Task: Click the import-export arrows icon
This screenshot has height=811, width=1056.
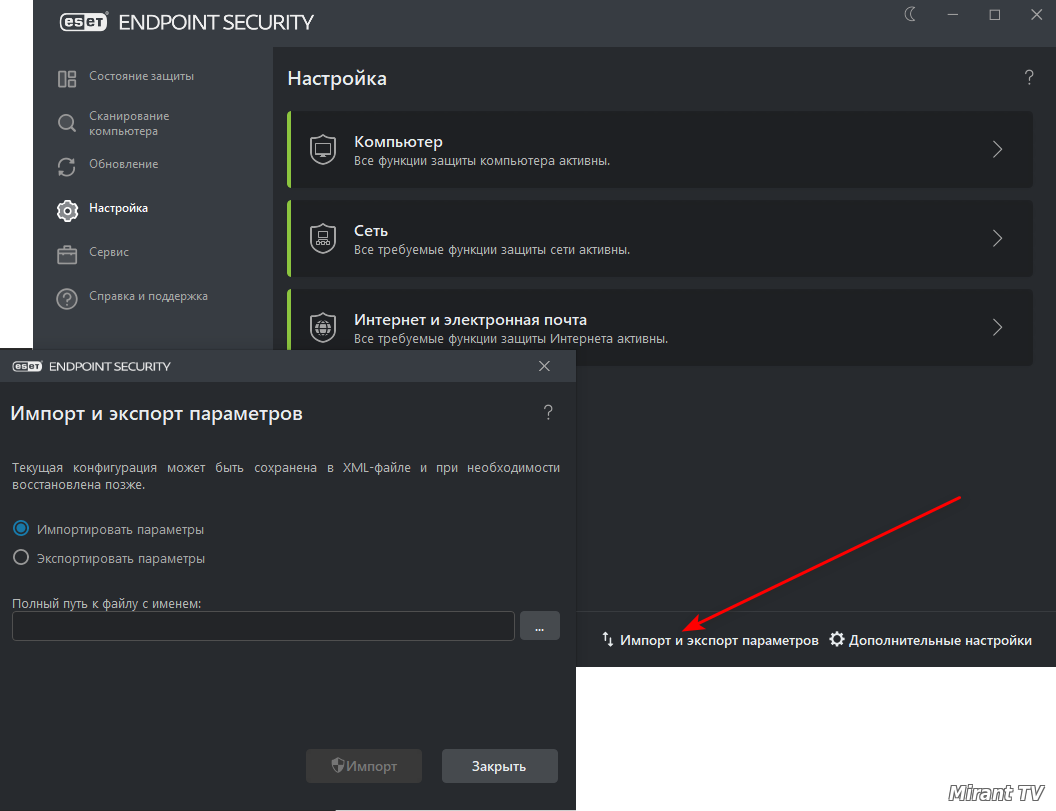Action: click(x=607, y=639)
